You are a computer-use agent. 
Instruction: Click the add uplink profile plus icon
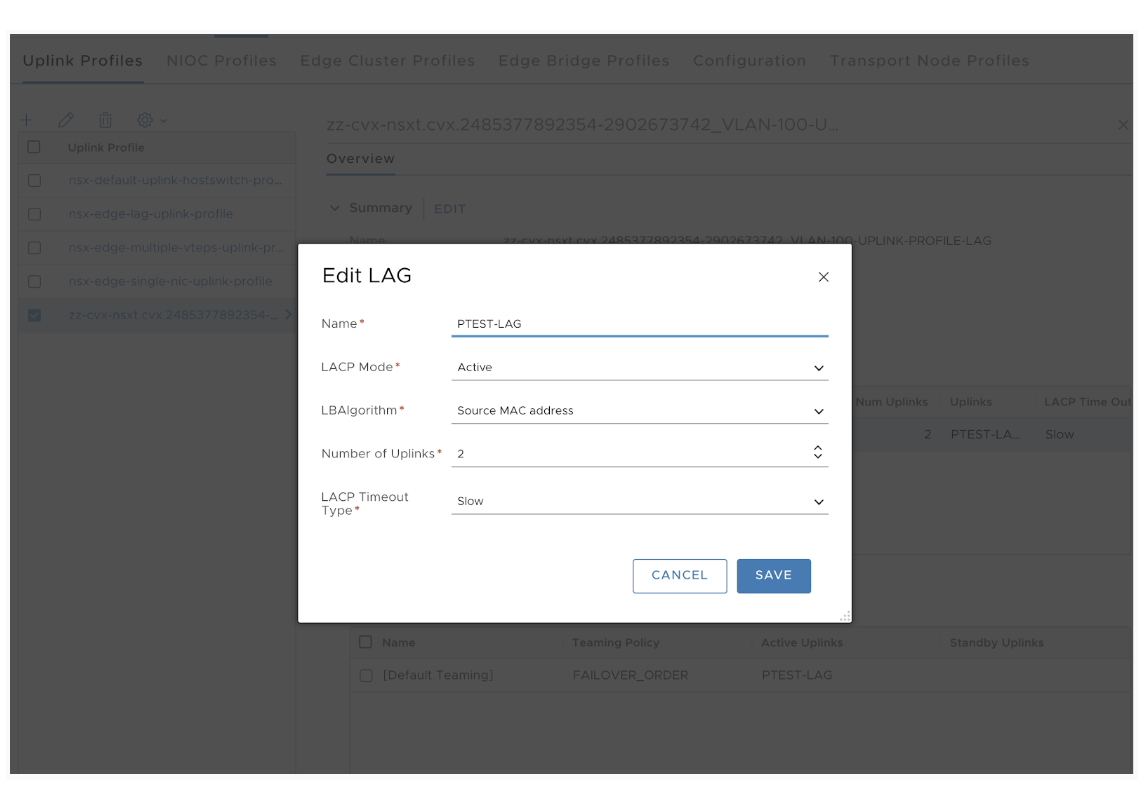click(x=27, y=120)
